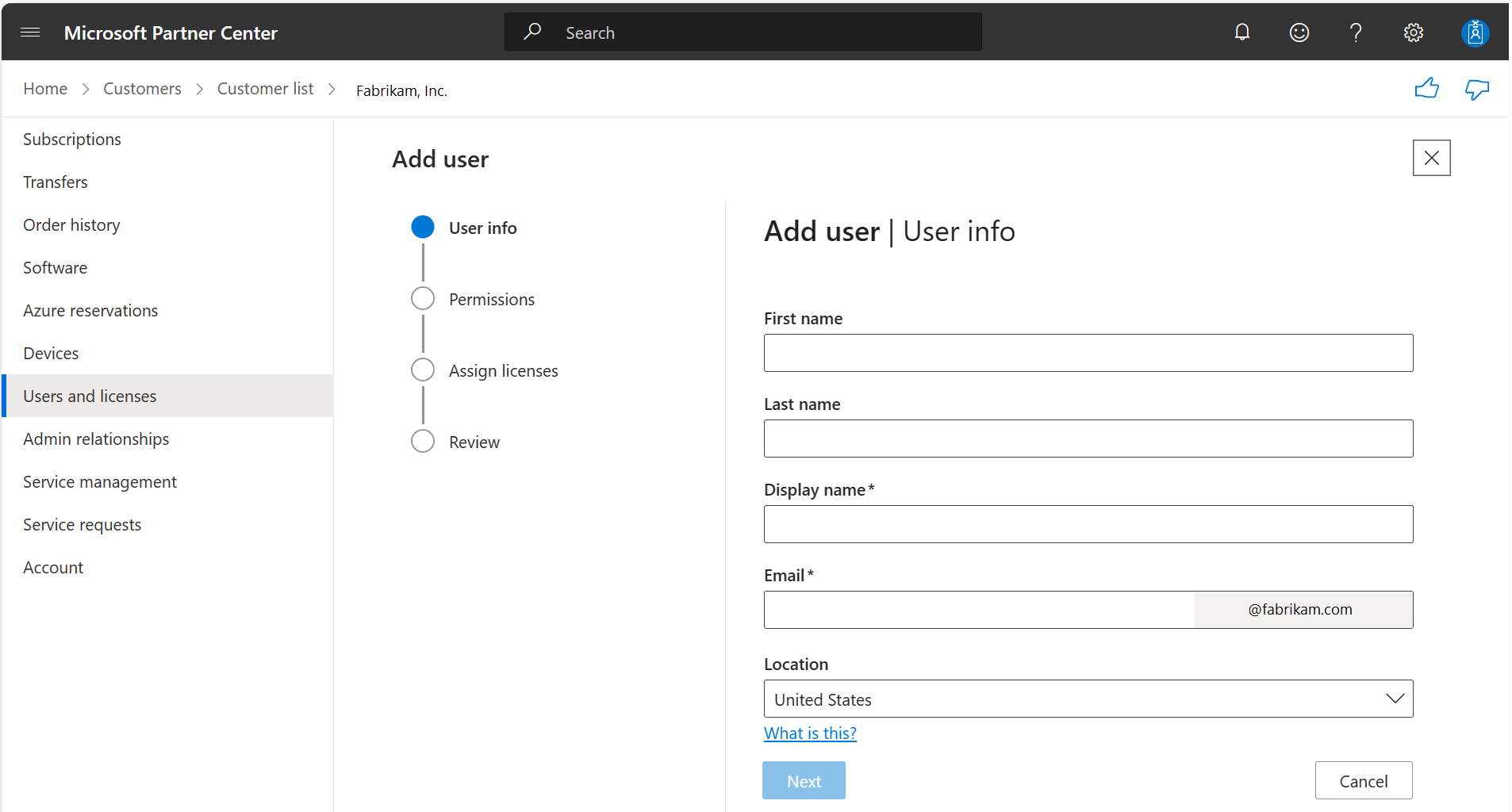Click the Search bar at the top

743,32
